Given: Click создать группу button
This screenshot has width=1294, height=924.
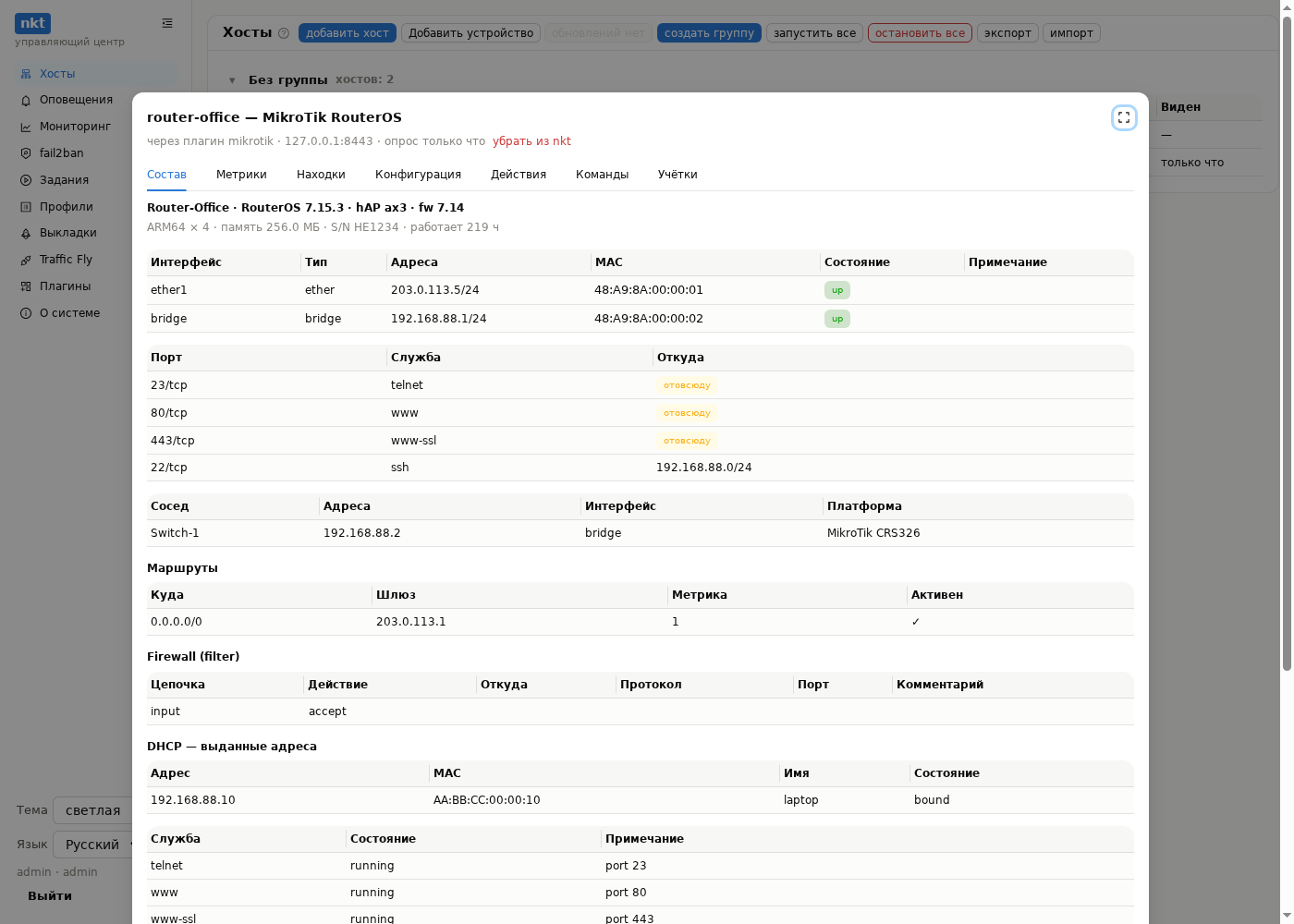Looking at the screenshot, I should point(709,33).
